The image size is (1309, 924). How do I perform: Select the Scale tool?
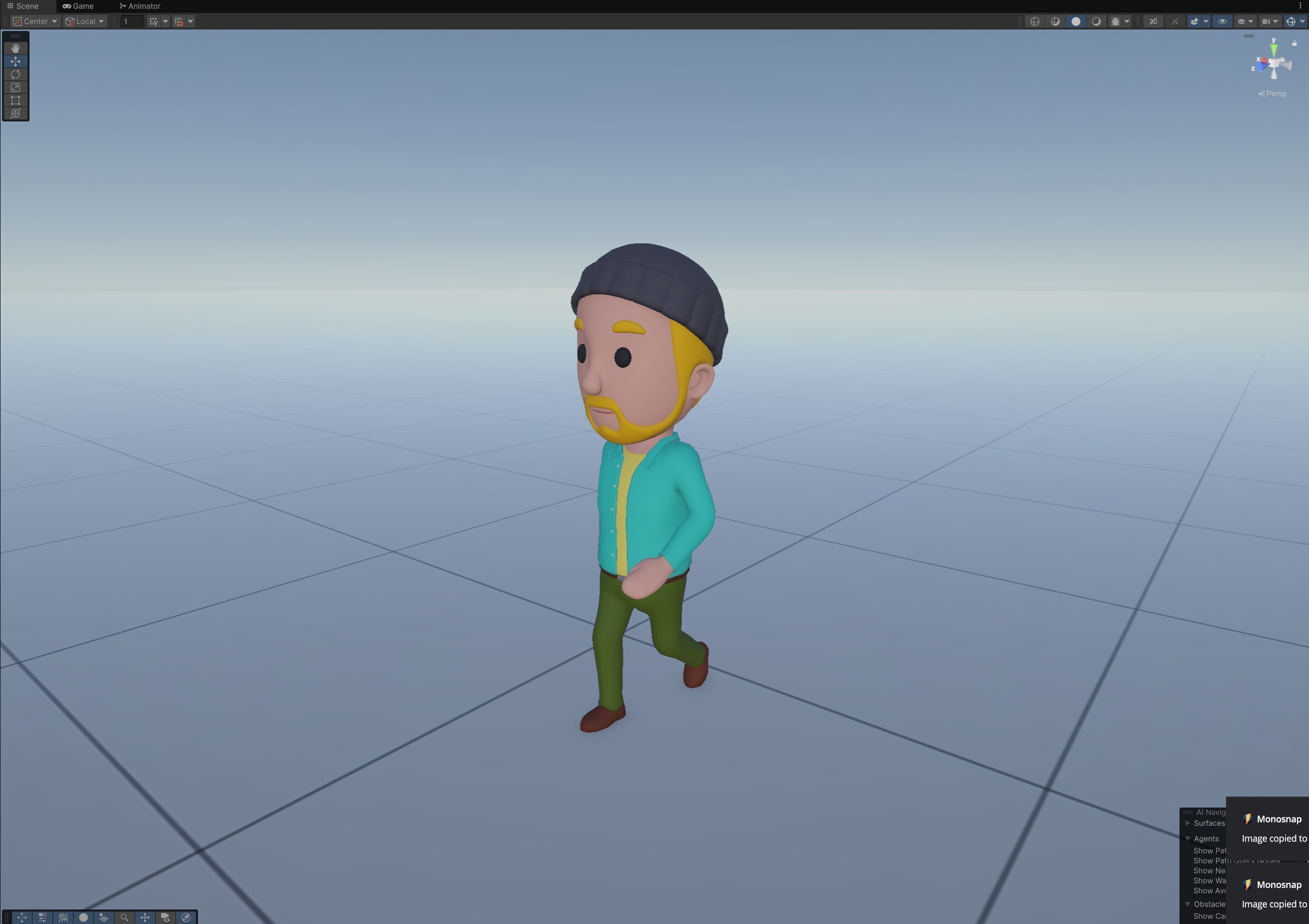click(x=15, y=87)
